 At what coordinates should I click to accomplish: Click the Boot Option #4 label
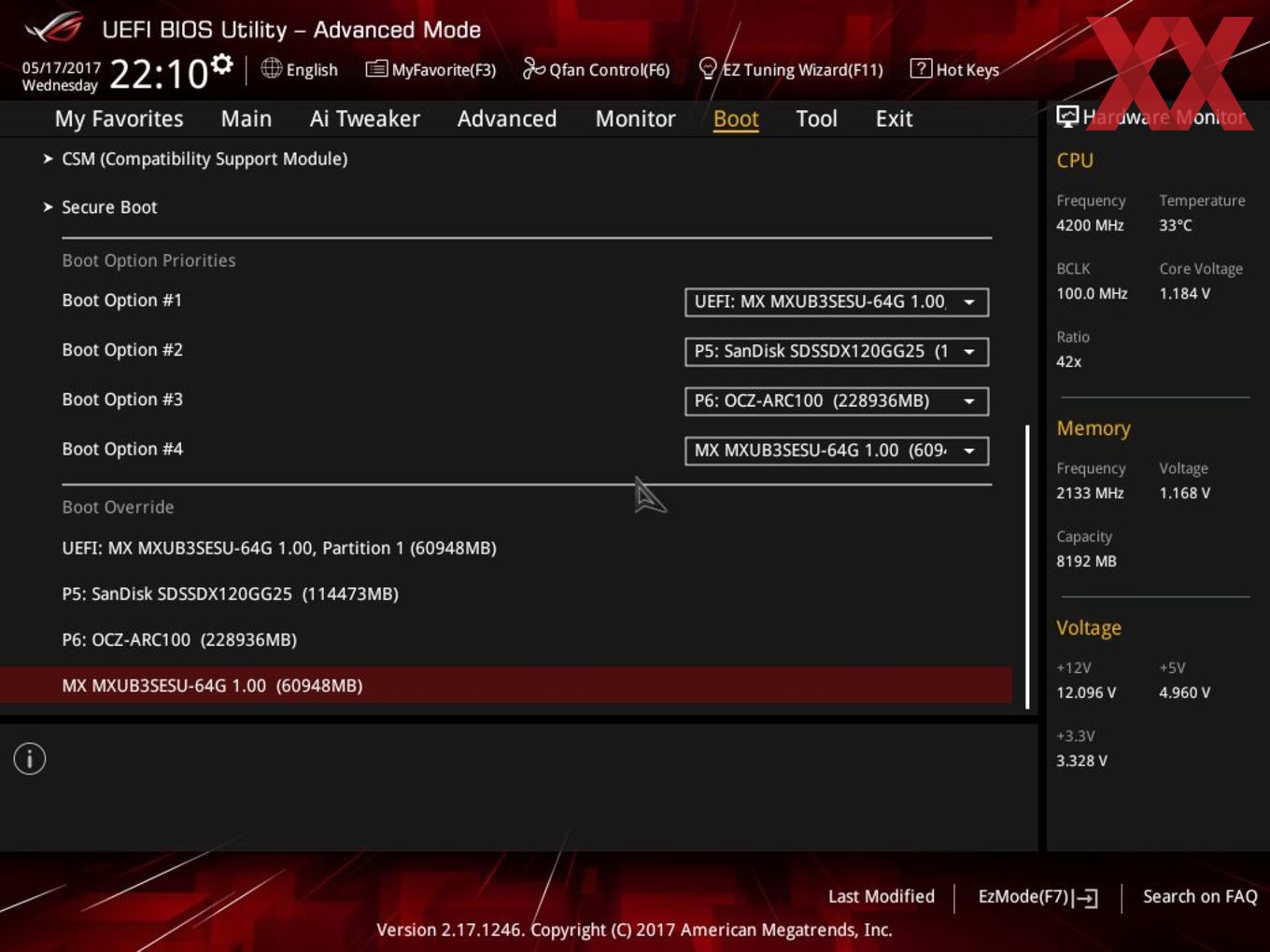(x=122, y=449)
